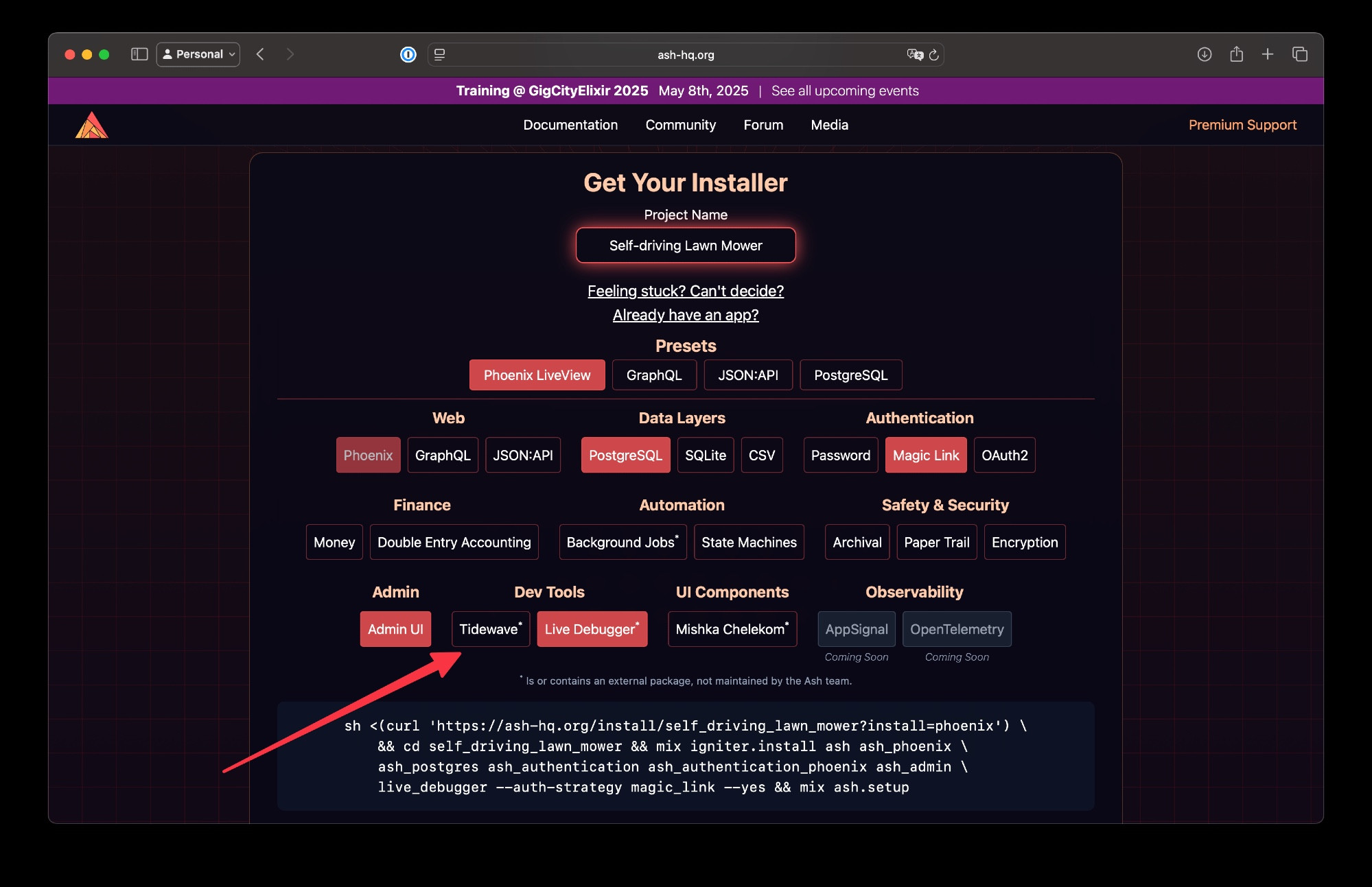Toggle JSON:API under Web
This screenshot has height=887, width=1372.
tap(523, 455)
